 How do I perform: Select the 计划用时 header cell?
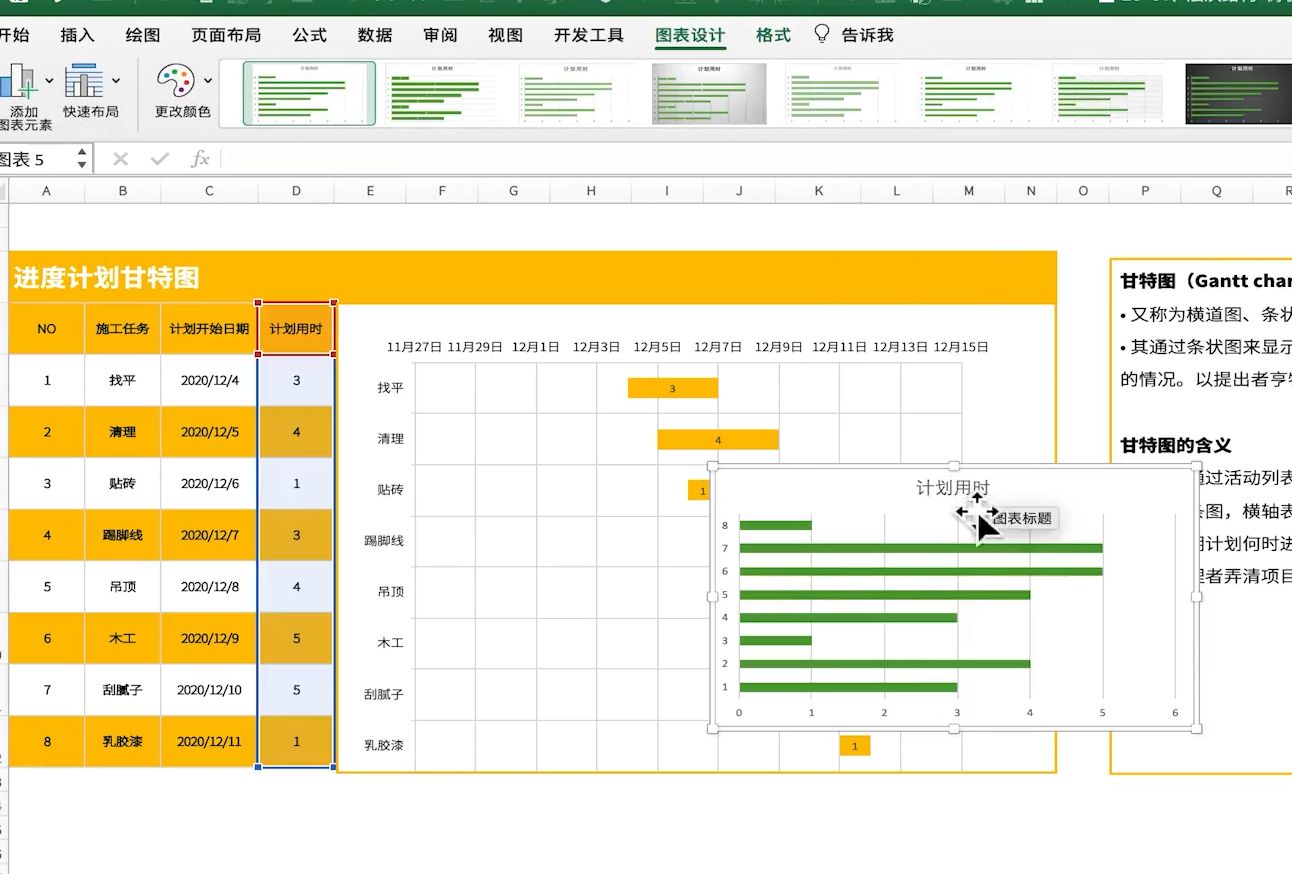(296, 328)
